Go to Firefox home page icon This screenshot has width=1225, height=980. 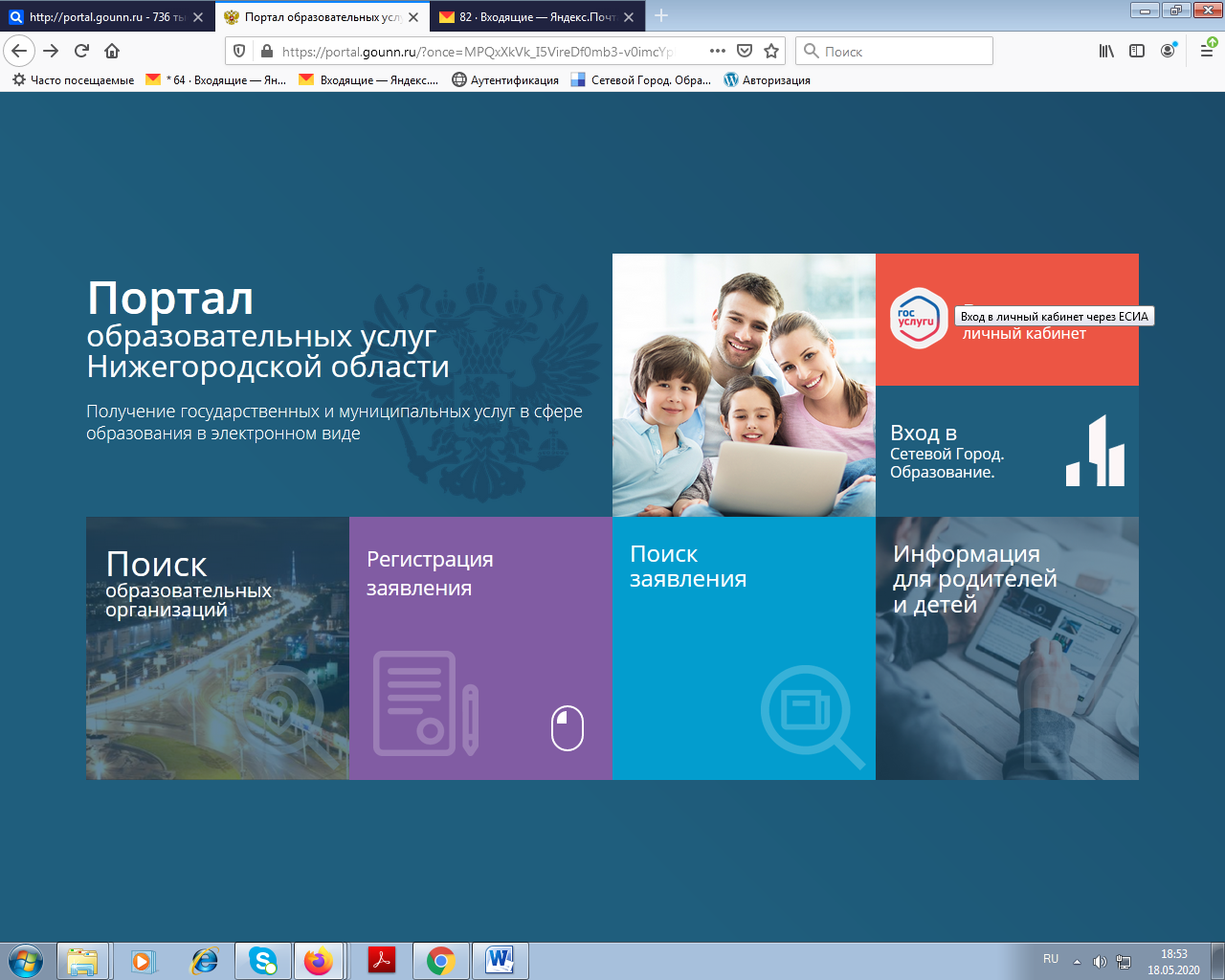[112, 51]
